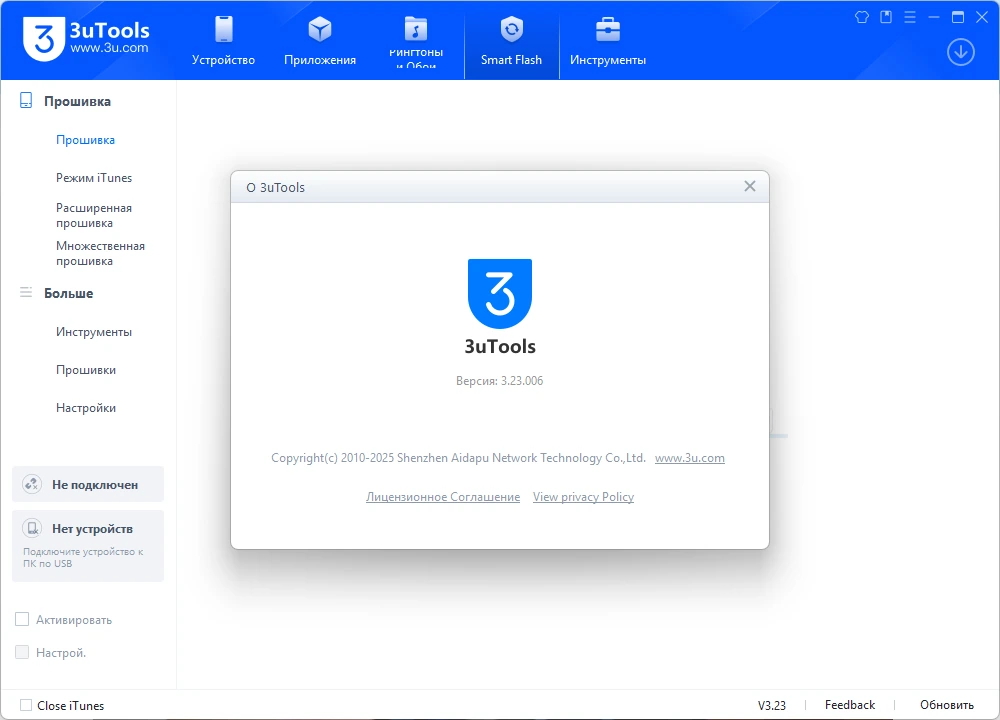Screen dimensions: 1000x720
Task: Open Feedback in the status bar
Action: click(x=849, y=705)
